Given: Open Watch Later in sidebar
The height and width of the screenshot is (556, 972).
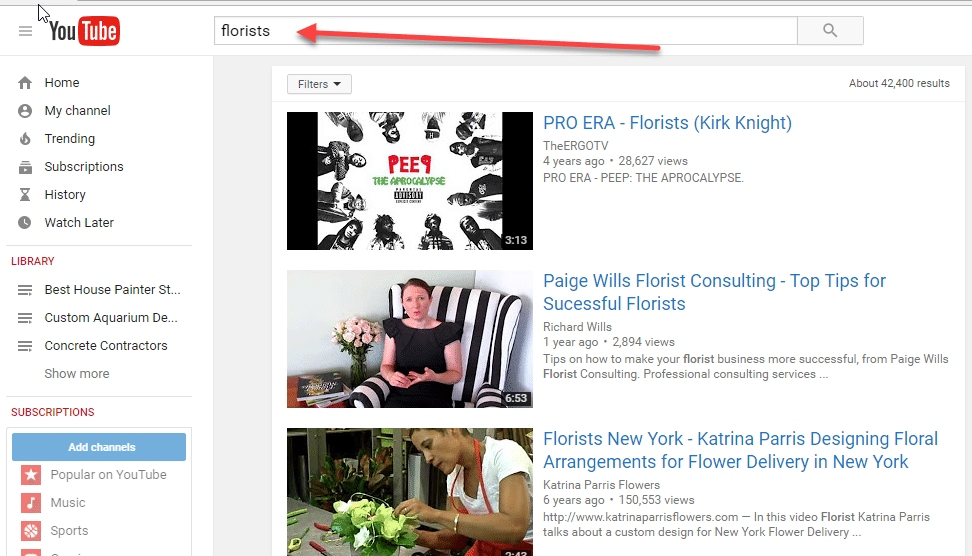Looking at the screenshot, I should [79, 223].
